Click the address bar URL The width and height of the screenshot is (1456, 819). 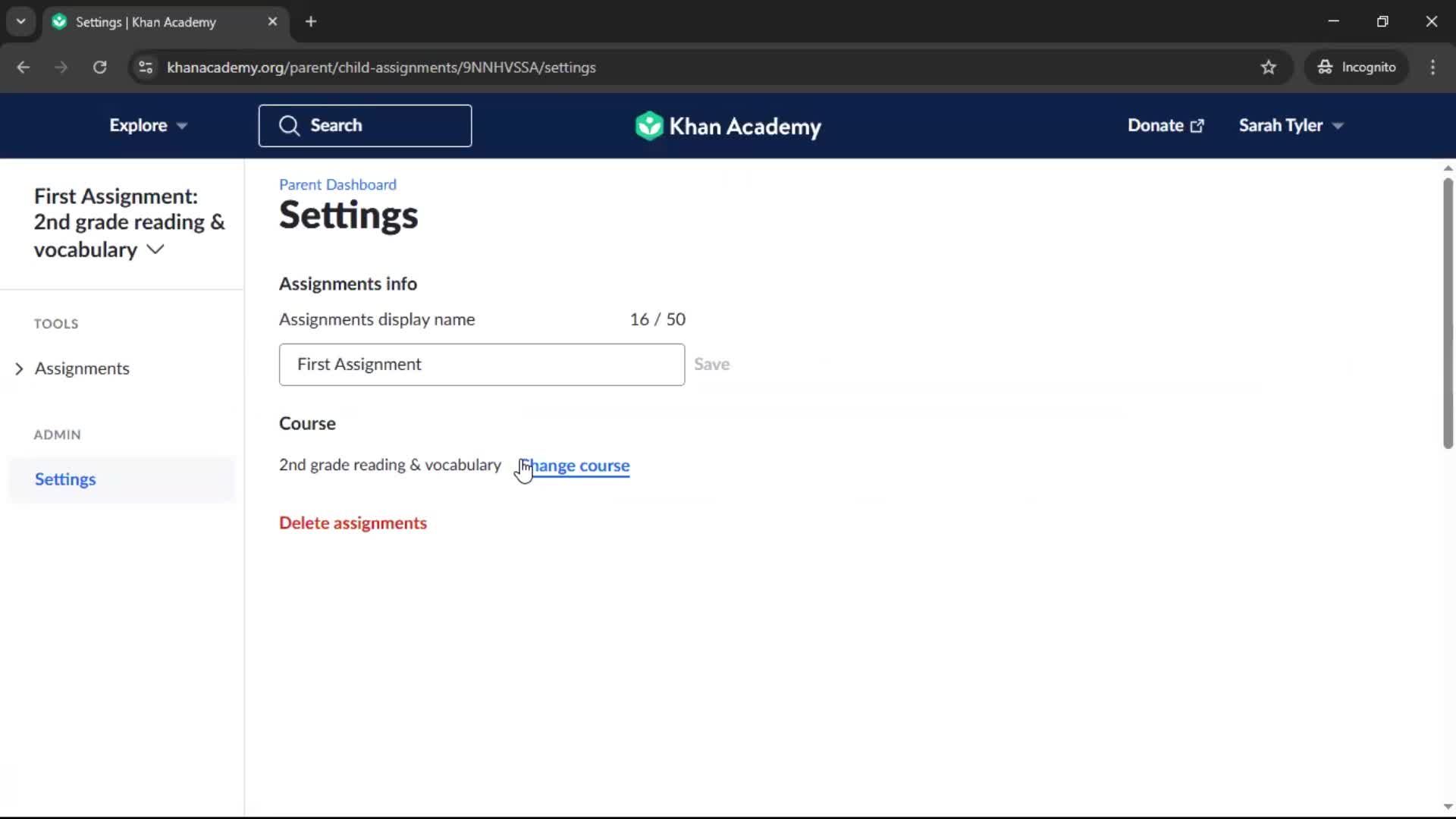[x=381, y=67]
